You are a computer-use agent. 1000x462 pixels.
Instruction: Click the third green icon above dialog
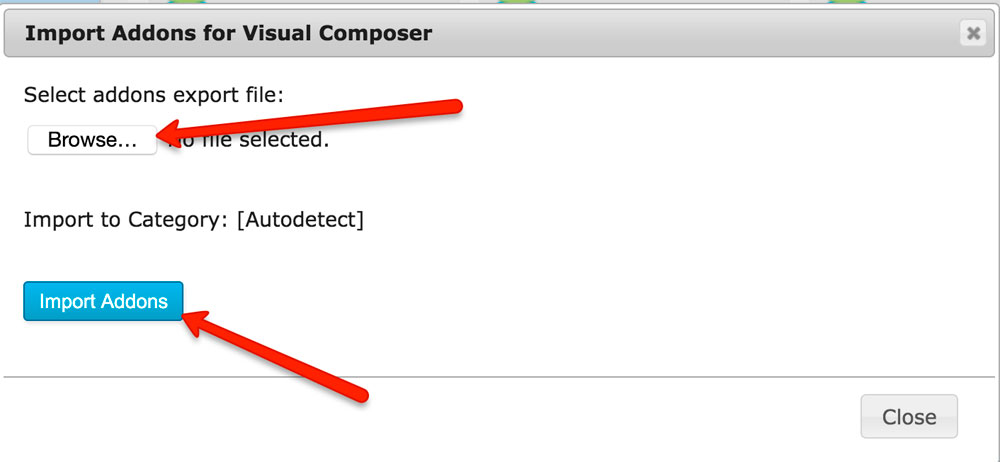click(x=846, y=2)
